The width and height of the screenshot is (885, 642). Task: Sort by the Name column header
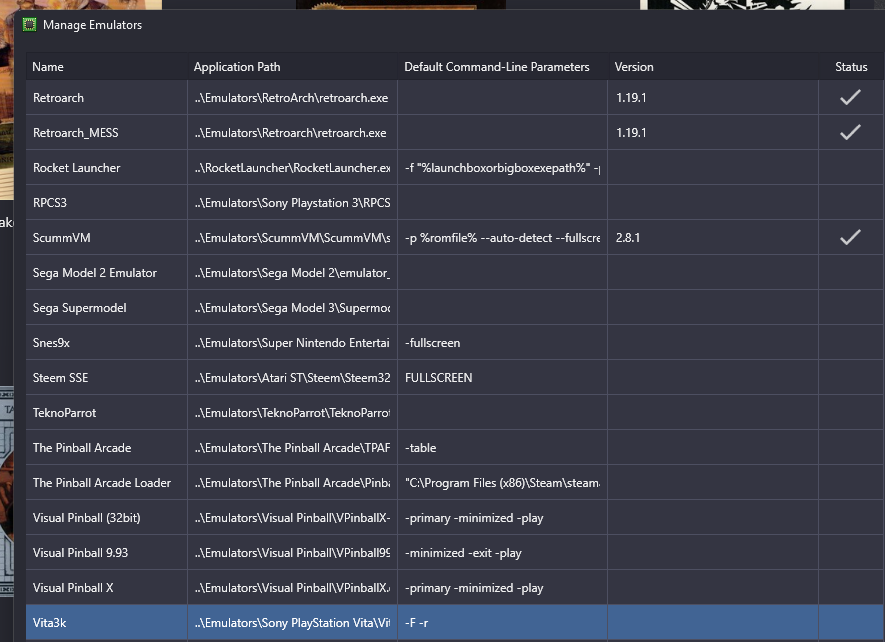tap(48, 67)
